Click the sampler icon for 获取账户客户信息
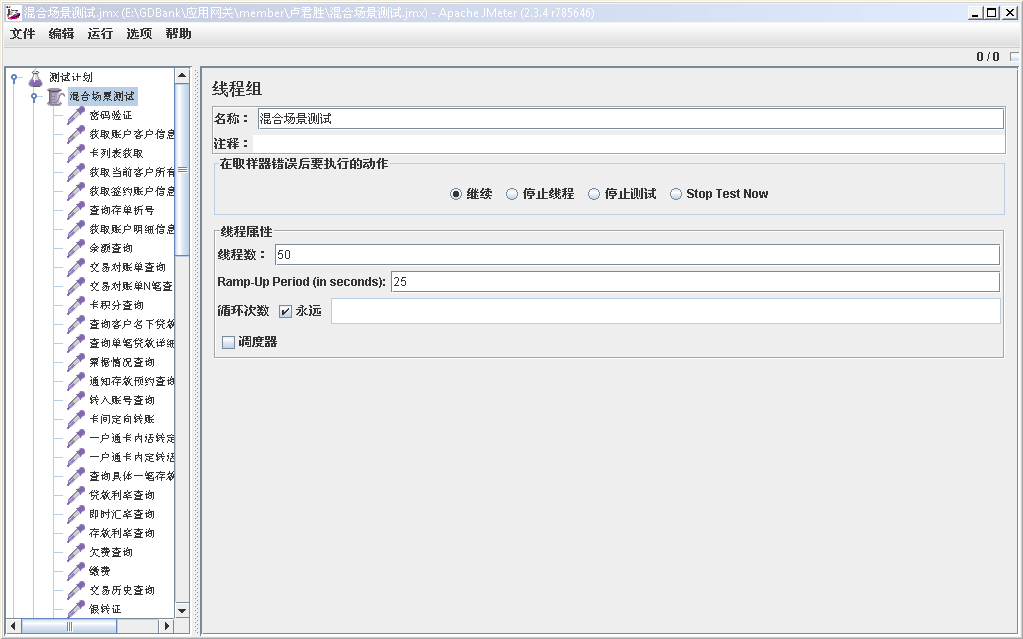The image size is (1023, 639). tap(76, 134)
